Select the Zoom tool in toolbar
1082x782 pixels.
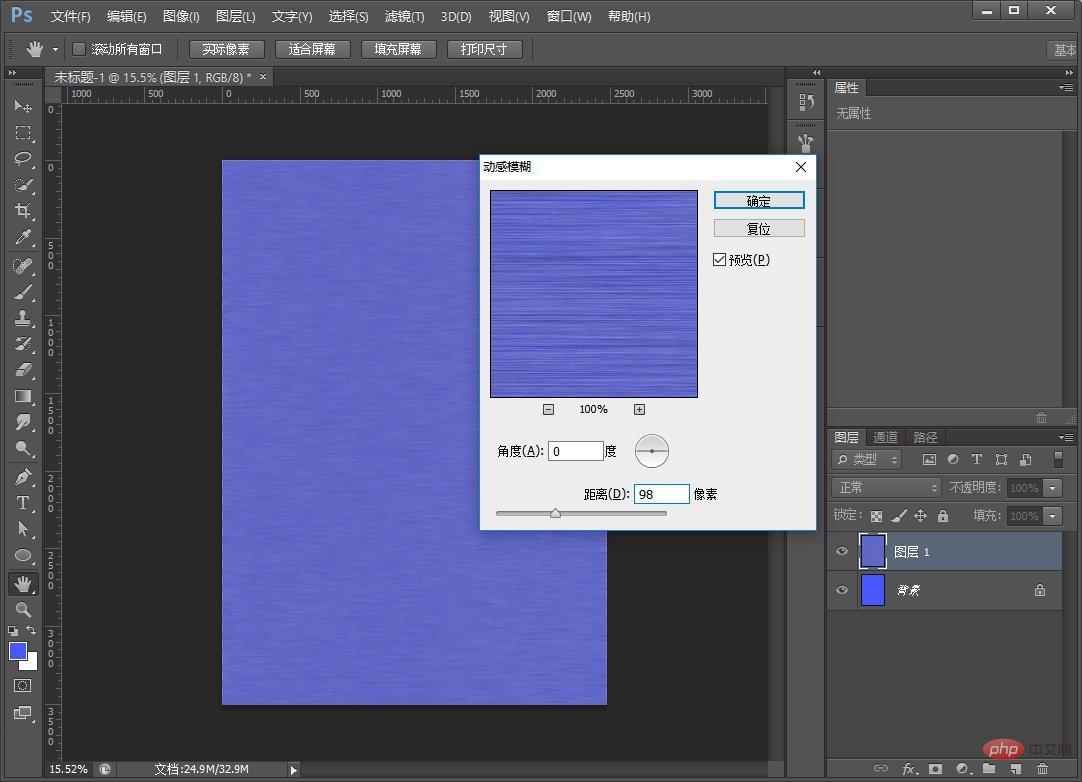click(x=23, y=609)
